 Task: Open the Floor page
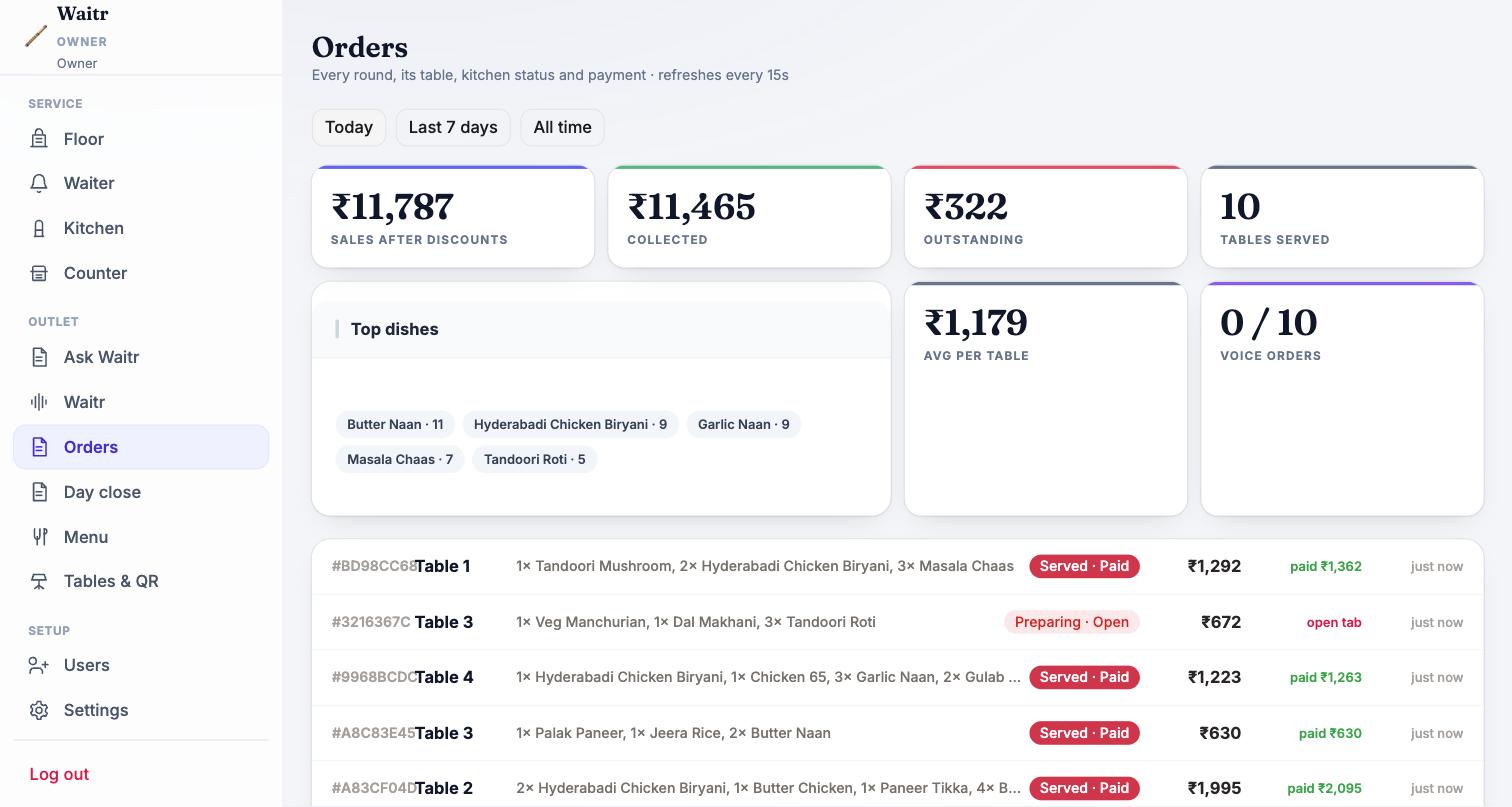(x=141, y=139)
